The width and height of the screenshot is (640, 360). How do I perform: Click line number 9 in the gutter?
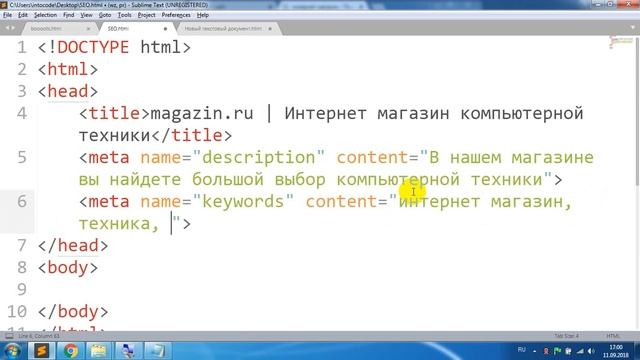[22, 289]
